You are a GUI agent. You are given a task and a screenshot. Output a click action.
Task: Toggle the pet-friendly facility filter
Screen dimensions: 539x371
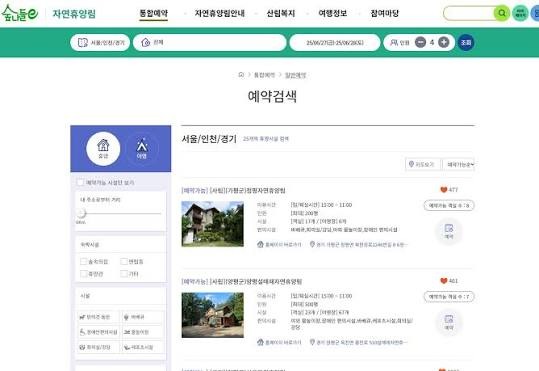tap(99, 317)
